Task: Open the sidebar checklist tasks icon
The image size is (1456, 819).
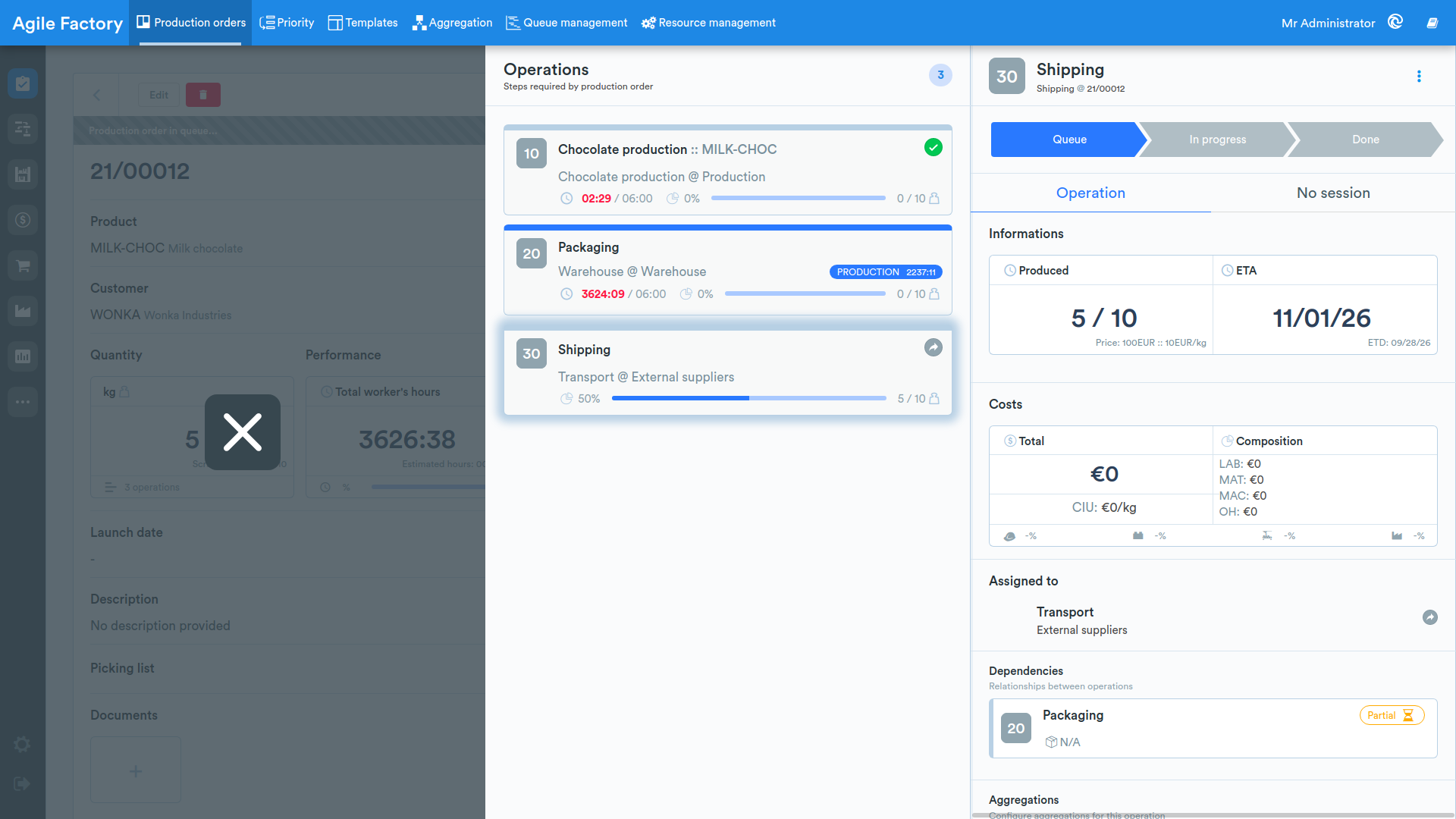Action: 23,83
